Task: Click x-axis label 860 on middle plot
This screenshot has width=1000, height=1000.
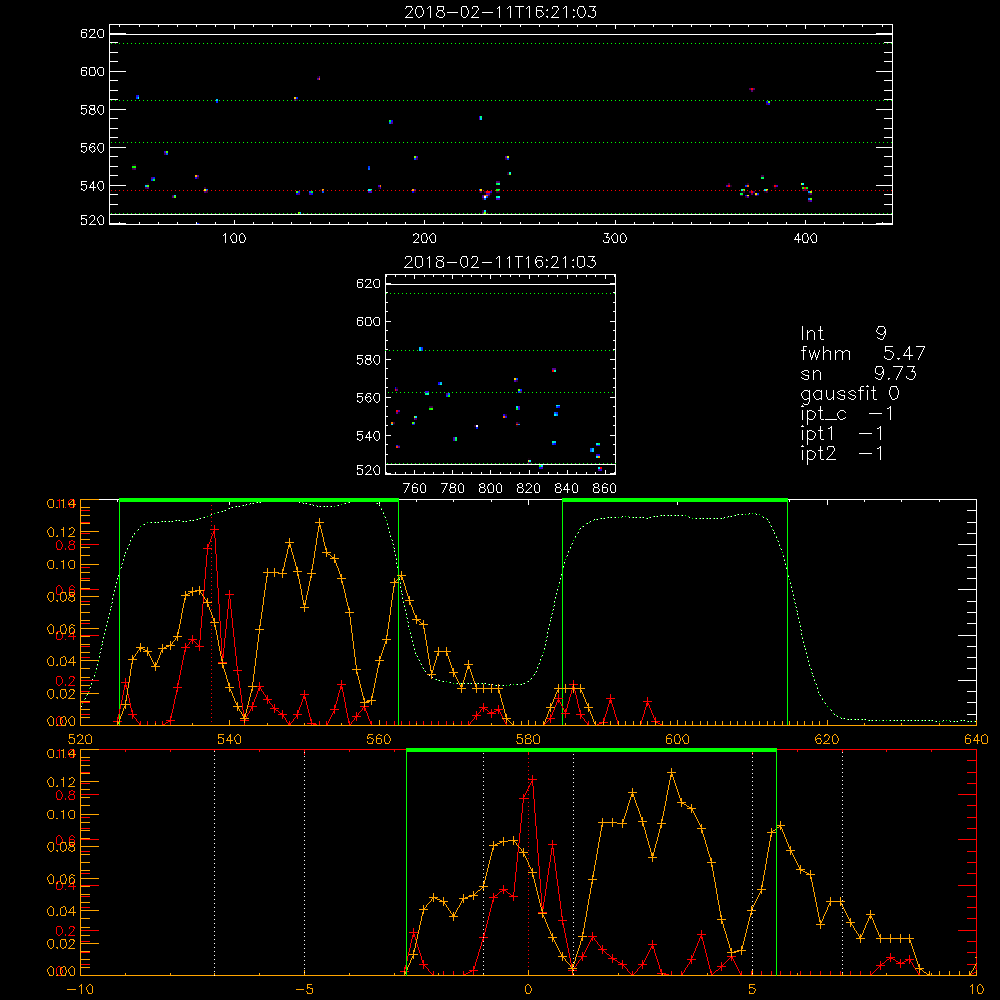Action: click(x=605, y=489)
